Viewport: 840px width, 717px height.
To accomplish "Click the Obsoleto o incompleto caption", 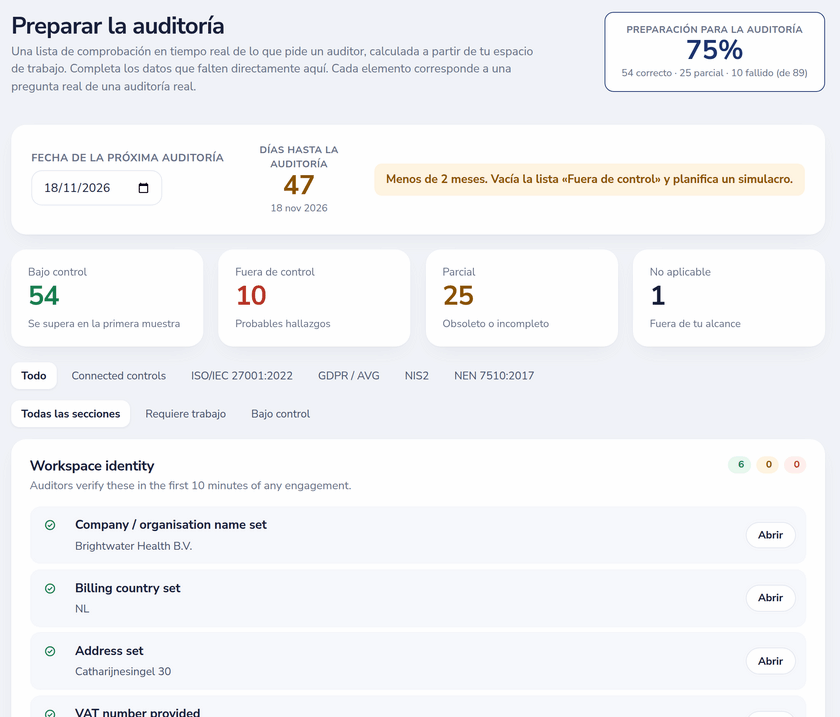I will click(x=496, y=324).
